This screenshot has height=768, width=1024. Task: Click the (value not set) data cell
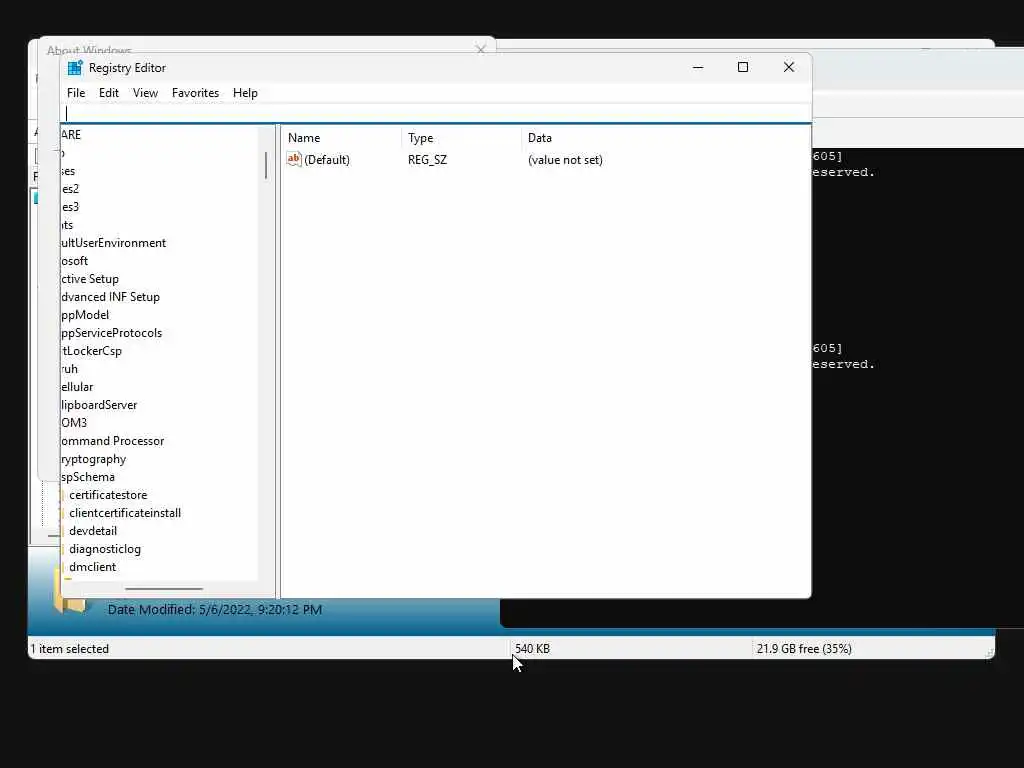[565, 160]
